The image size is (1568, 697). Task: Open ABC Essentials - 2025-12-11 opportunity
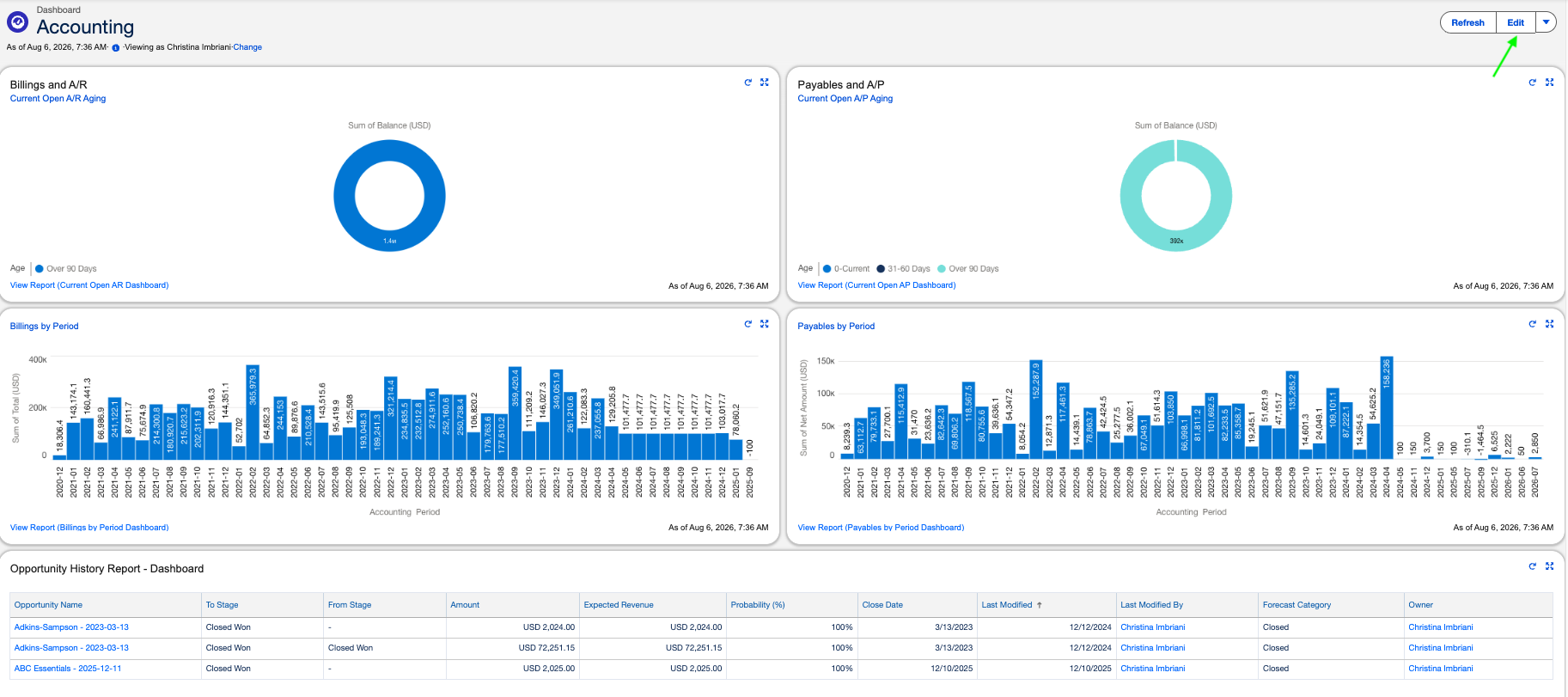68,669
